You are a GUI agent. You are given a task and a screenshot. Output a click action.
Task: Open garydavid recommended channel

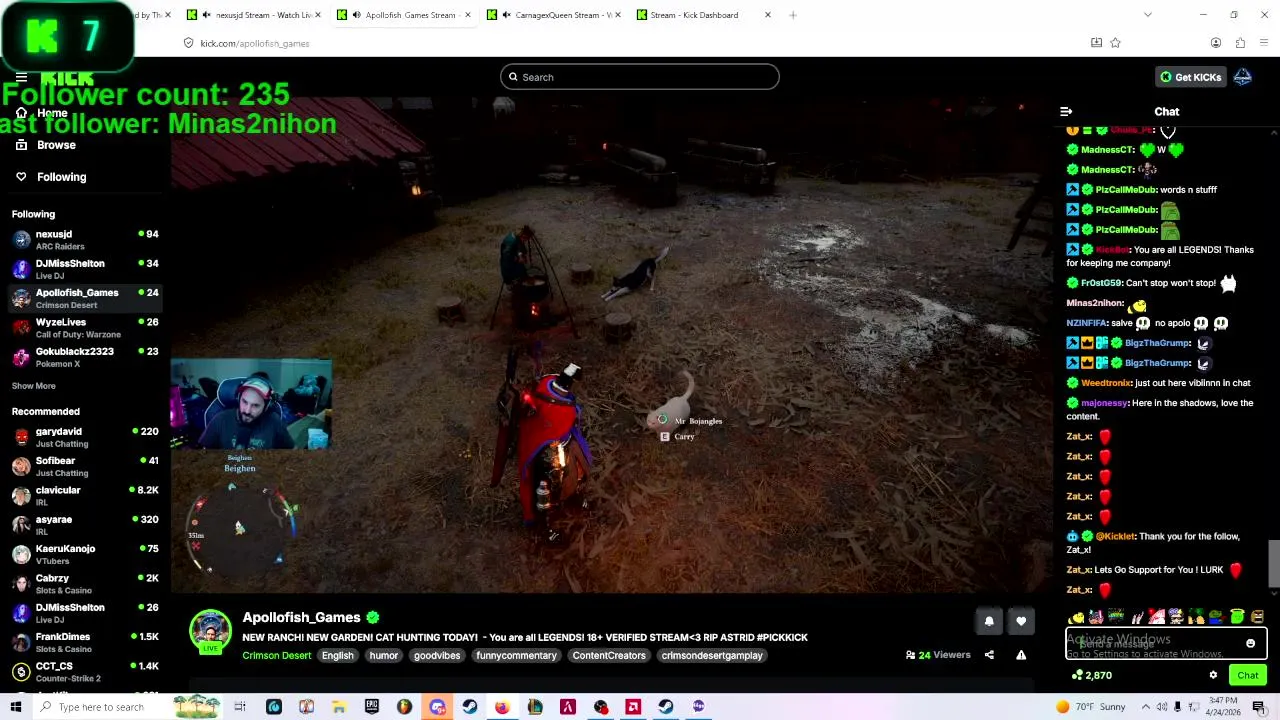[x=85, y=437]
